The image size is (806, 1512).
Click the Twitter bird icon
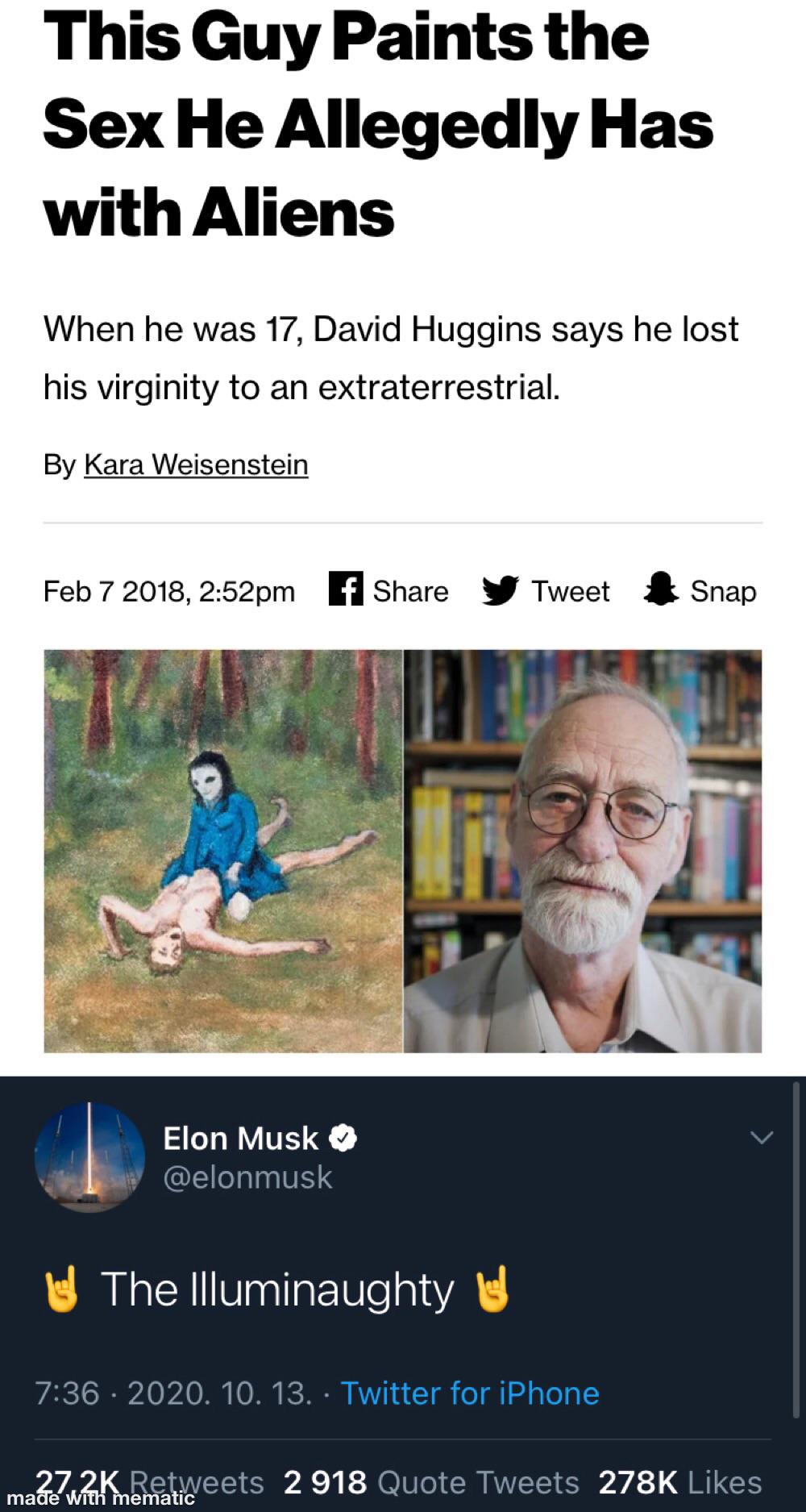tap(500, 590)
